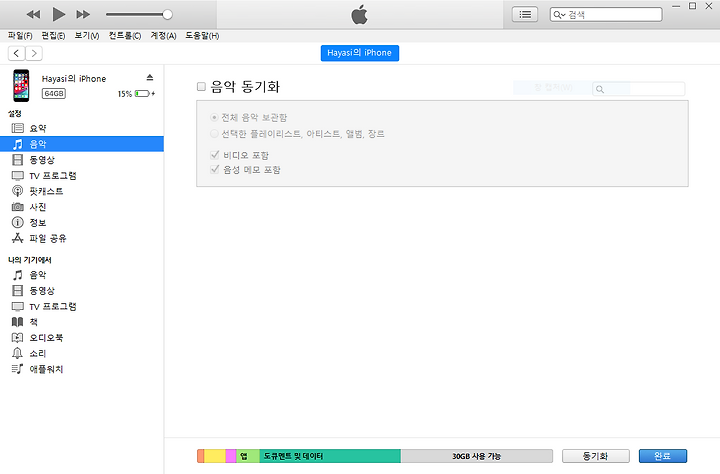
Task: Click the book icon beside 책
Action: coord(17,322)
